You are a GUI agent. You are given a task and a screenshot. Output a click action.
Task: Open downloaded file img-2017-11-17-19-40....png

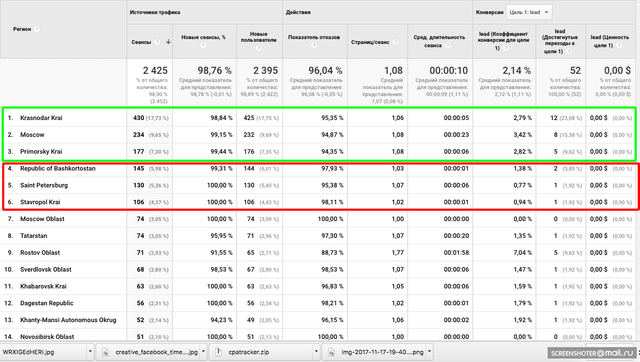click(382, 352)
